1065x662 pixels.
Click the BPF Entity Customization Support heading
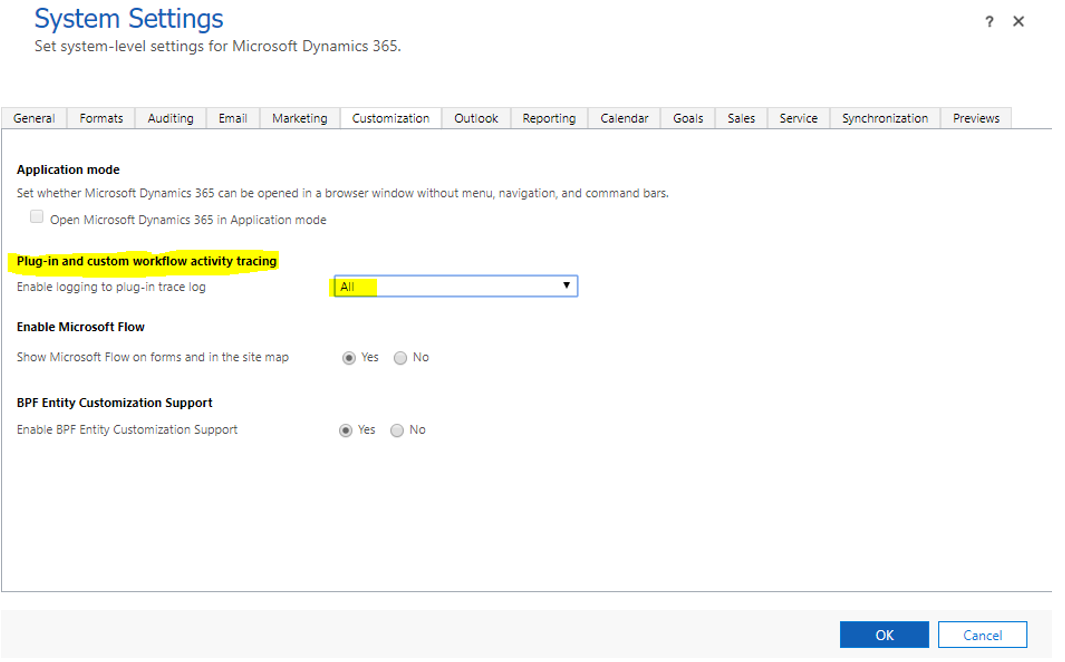115,403
